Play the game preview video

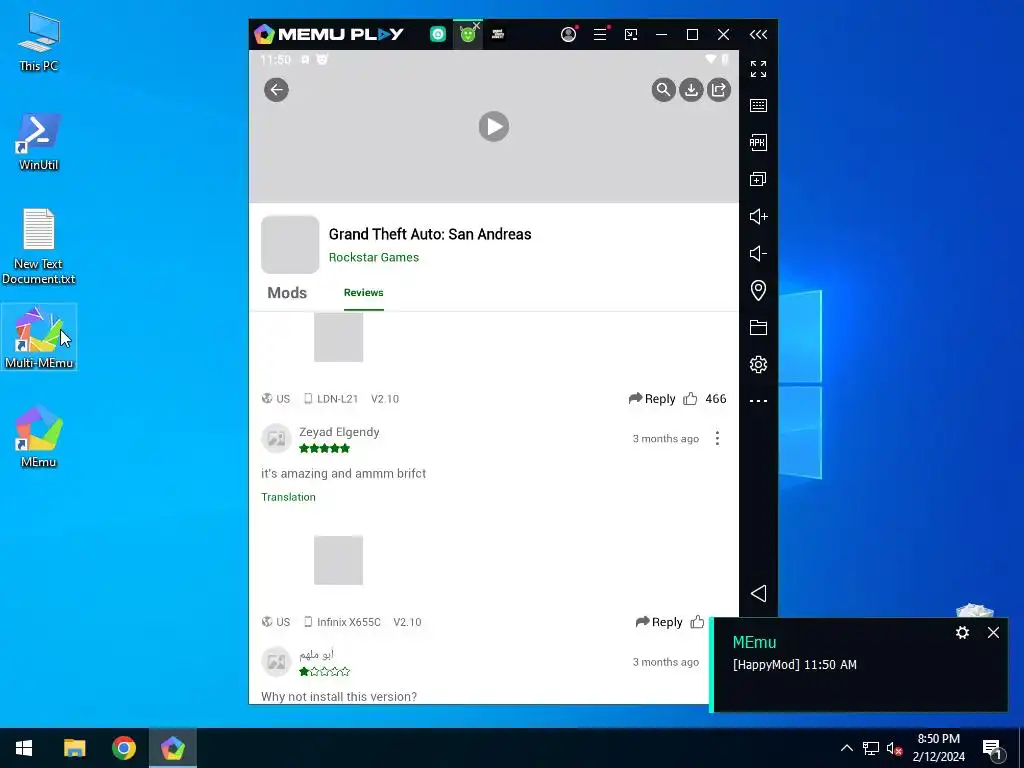click(494, 127)
